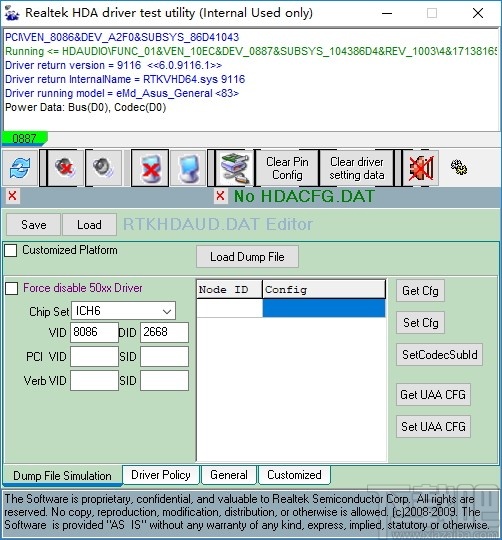Click the monitor with red X icon
This screenshot has width=502, height=540.
(150, 168)
